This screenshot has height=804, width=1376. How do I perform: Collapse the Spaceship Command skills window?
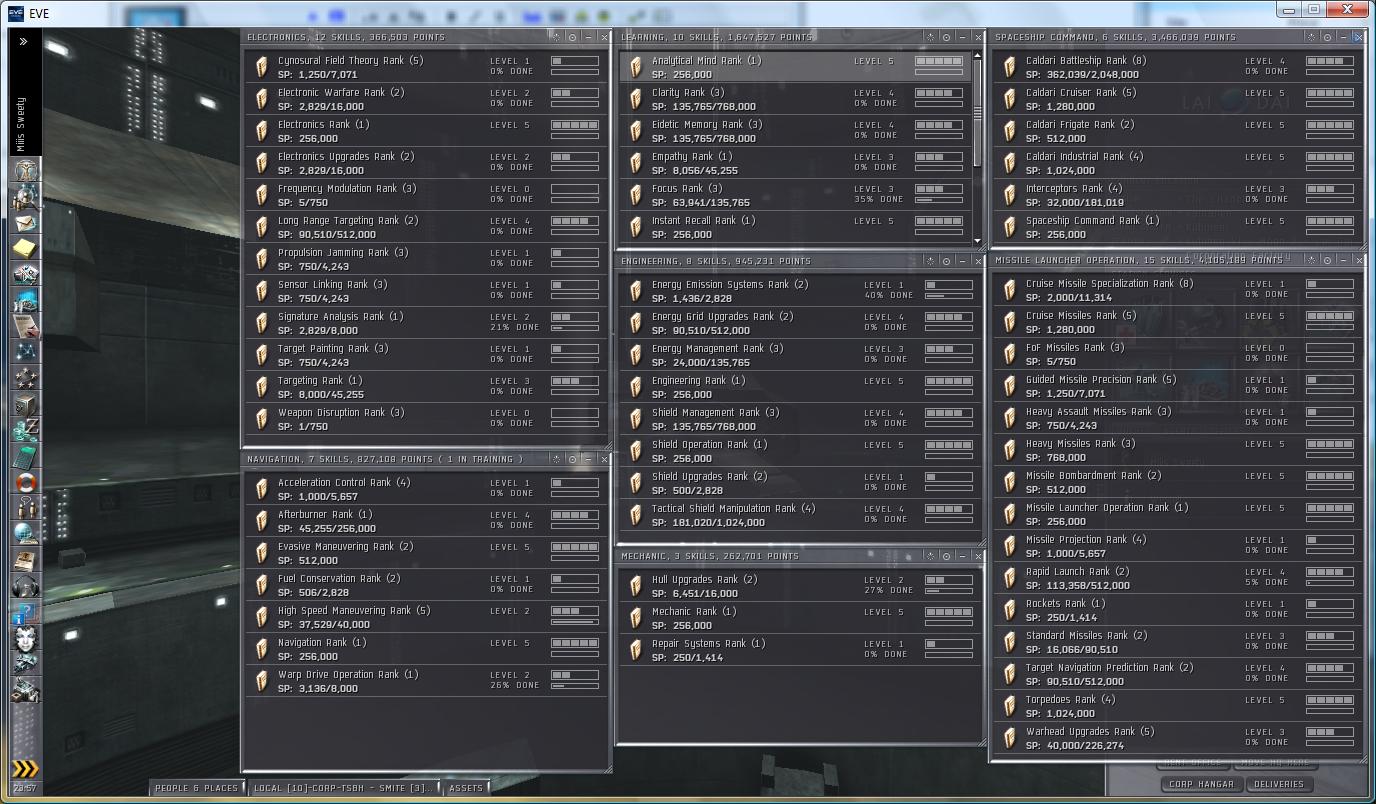coord(1343,37)
